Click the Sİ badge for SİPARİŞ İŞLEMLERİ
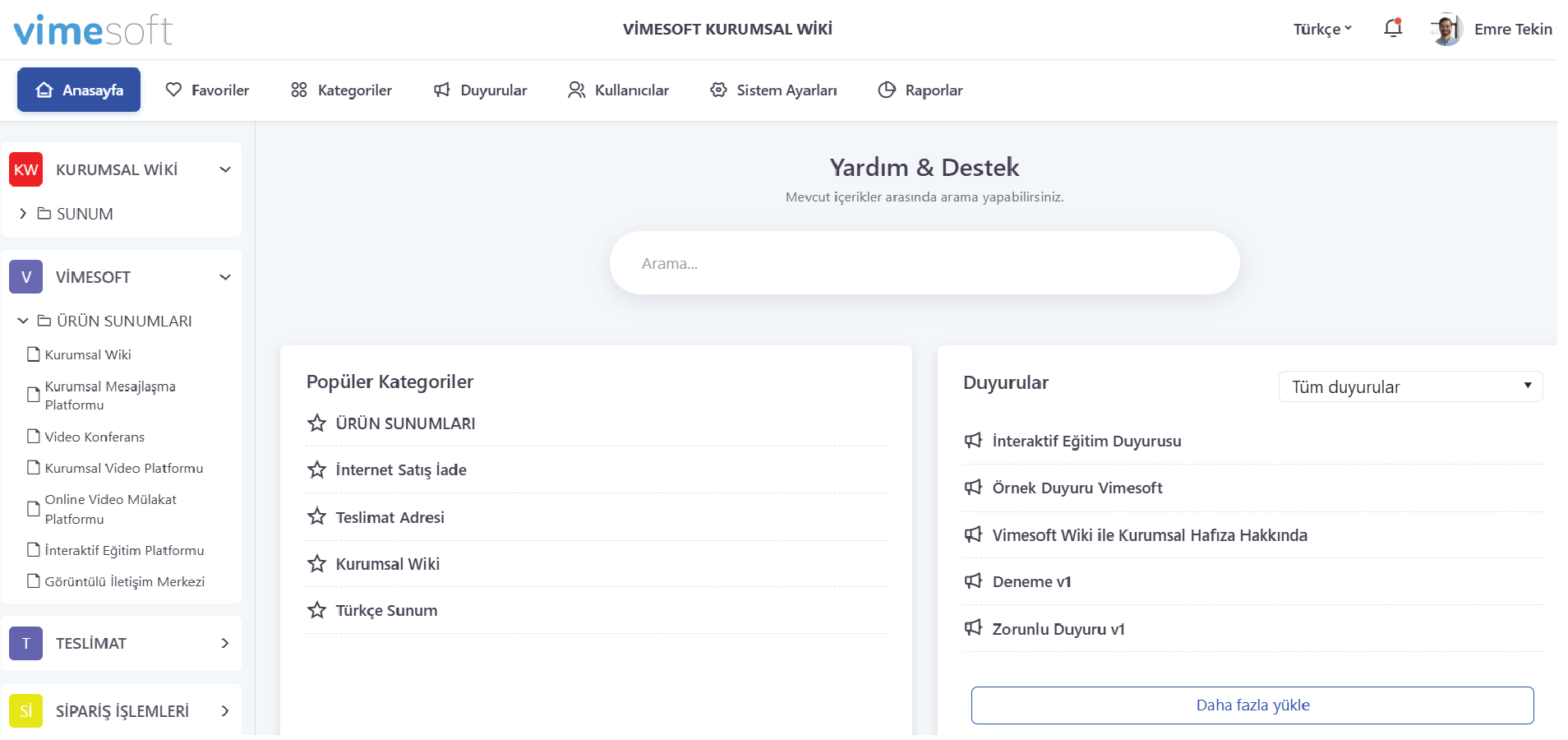The image size is (1568, 740). pyautogui.click(x=26, y=711)
